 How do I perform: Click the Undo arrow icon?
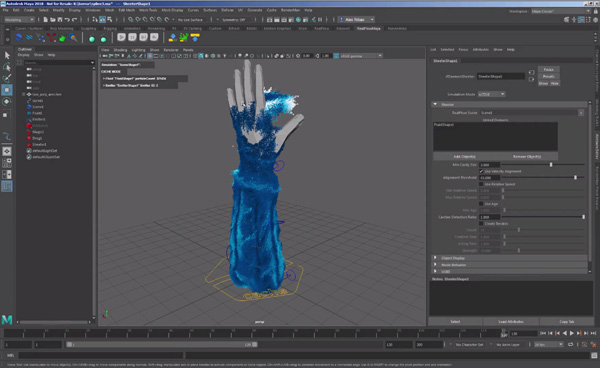[x=67, y=20]
